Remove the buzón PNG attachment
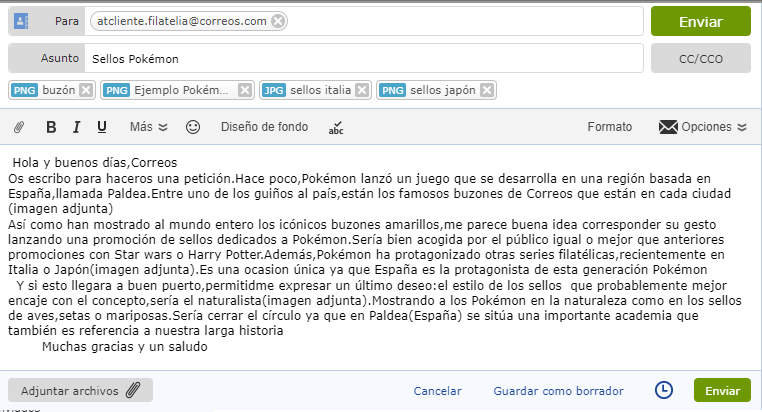 point(86,90)
